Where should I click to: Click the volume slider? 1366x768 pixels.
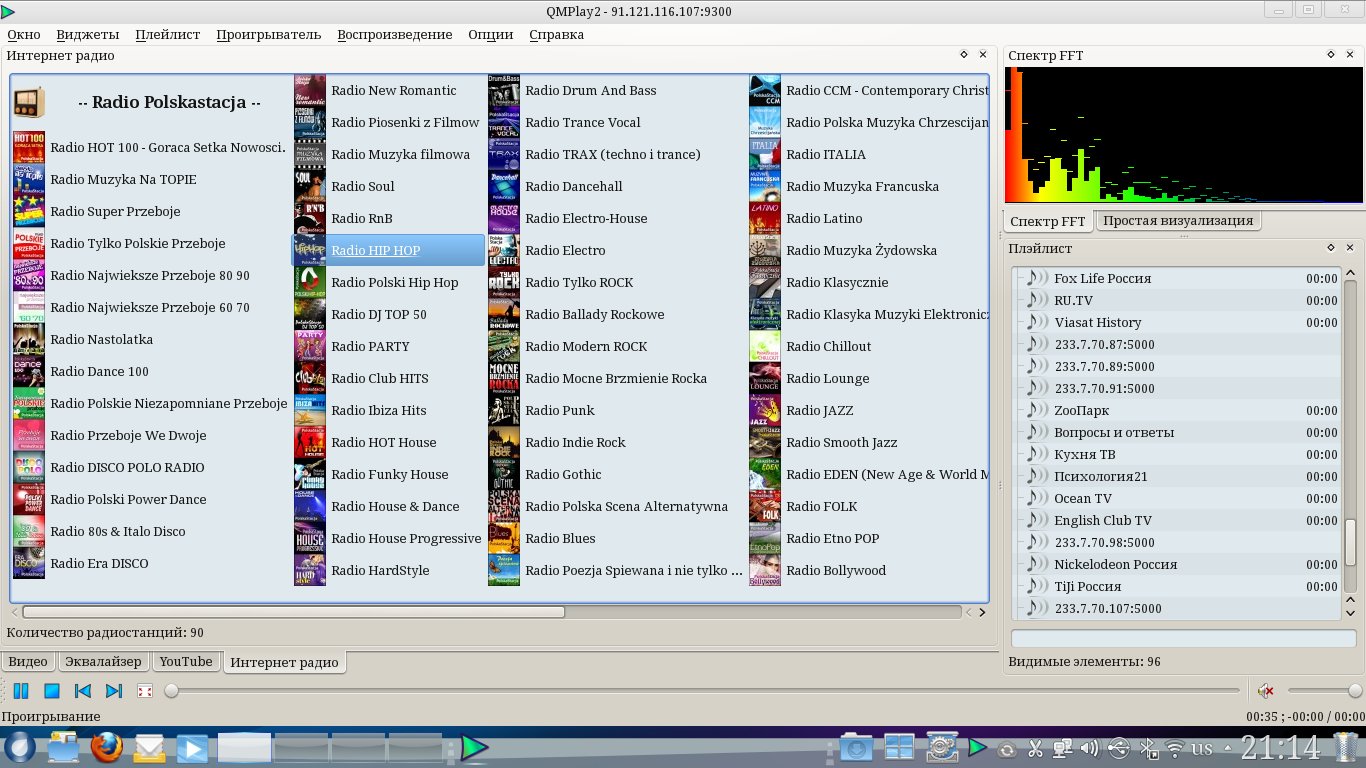[1324, 690]
